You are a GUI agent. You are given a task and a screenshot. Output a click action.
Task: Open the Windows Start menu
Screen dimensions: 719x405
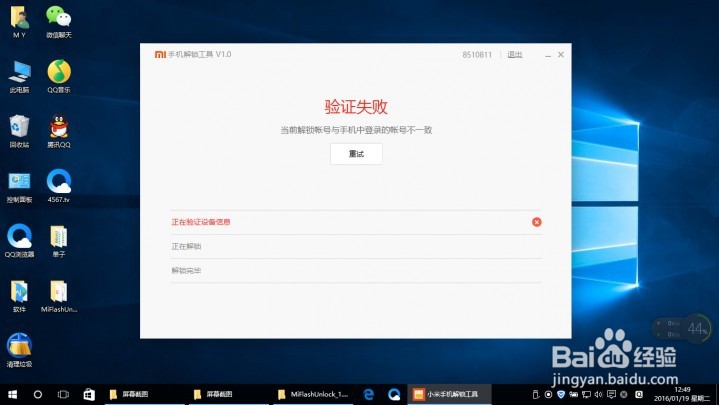(x=12, y=394)
